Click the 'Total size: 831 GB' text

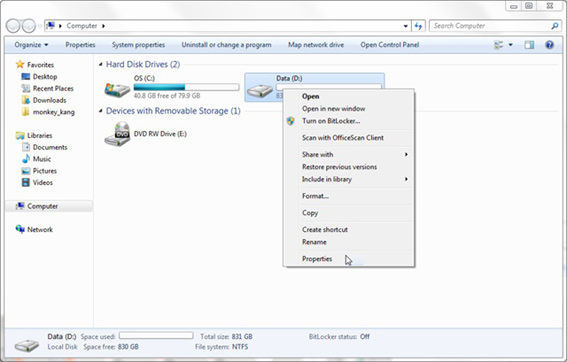click(226, 337)
